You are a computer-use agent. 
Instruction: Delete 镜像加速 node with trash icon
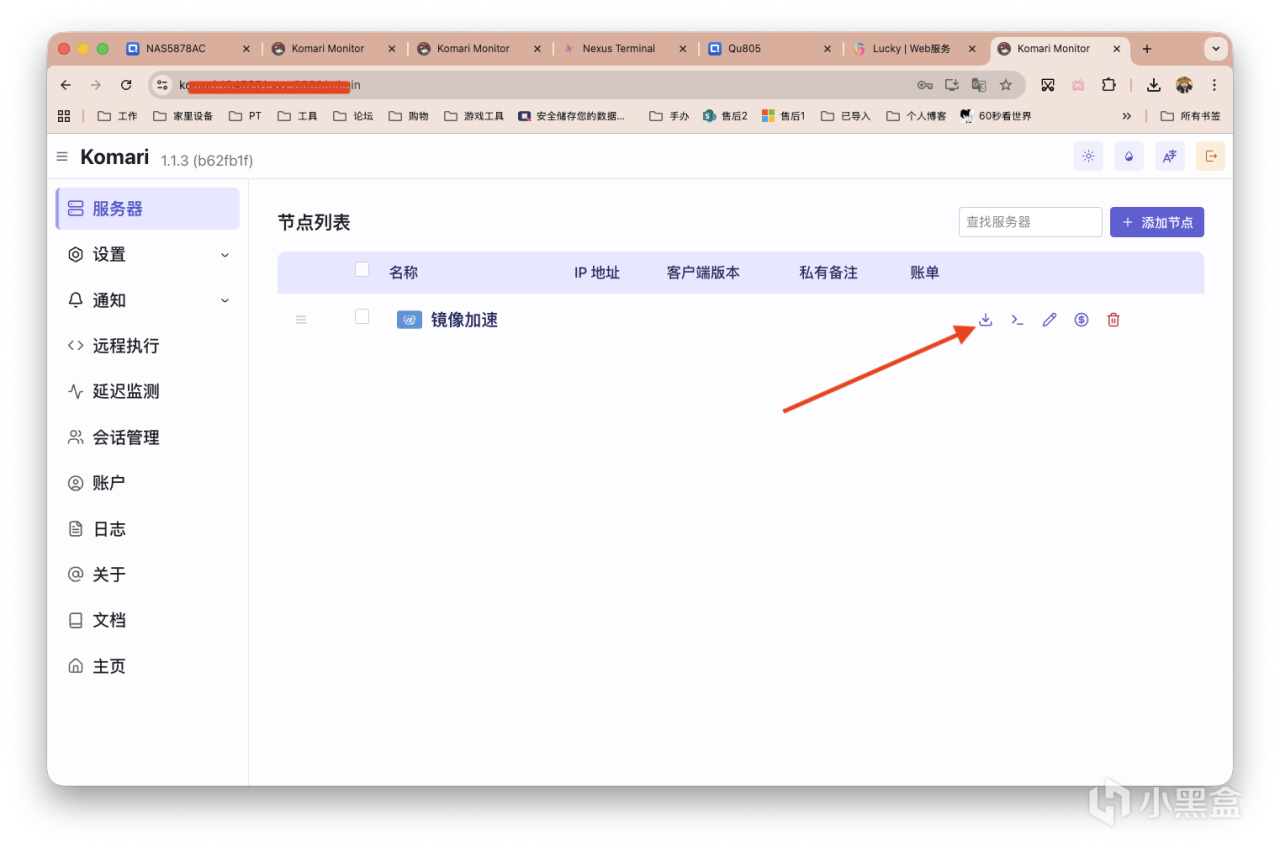tap(1113, 320)
